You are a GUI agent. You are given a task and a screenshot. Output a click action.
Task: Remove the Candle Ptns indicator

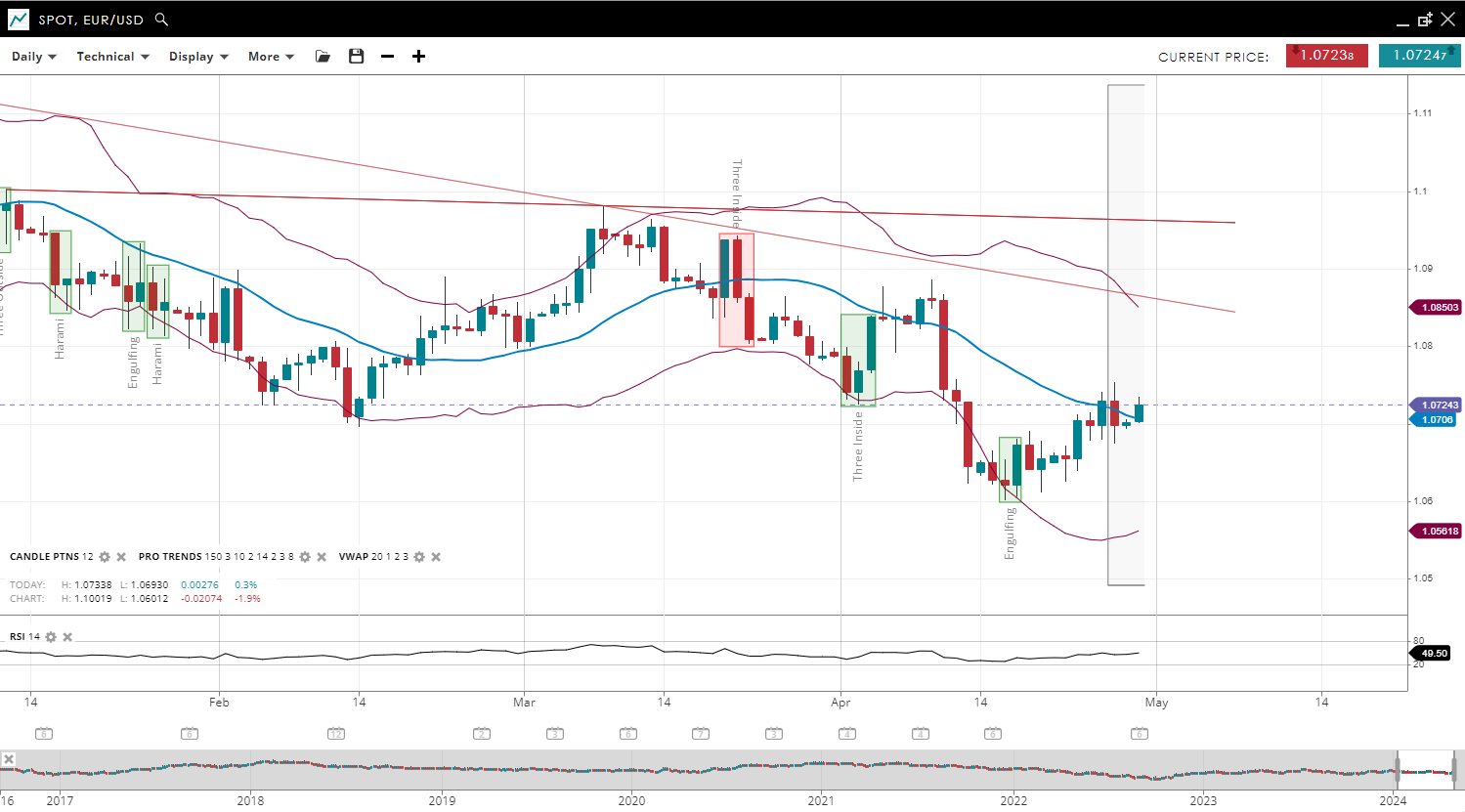click(x=121, y=557)
